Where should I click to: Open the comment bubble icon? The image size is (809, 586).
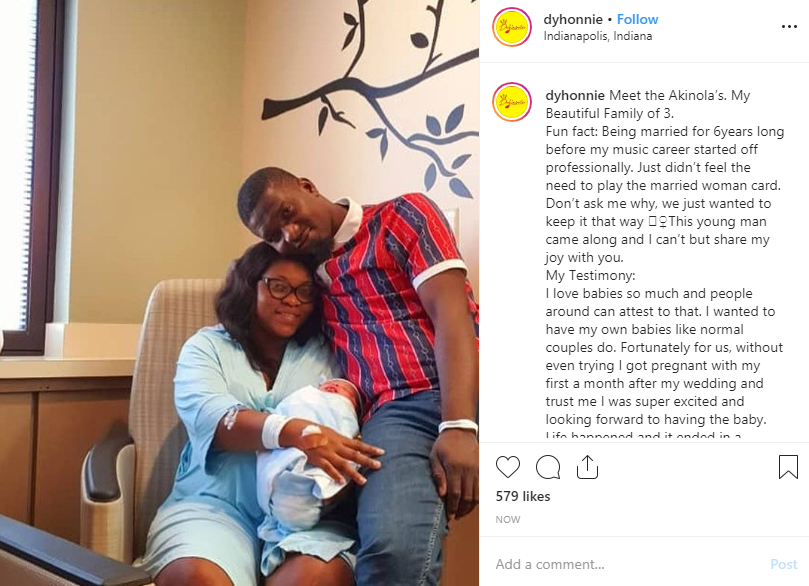[548, 467]
